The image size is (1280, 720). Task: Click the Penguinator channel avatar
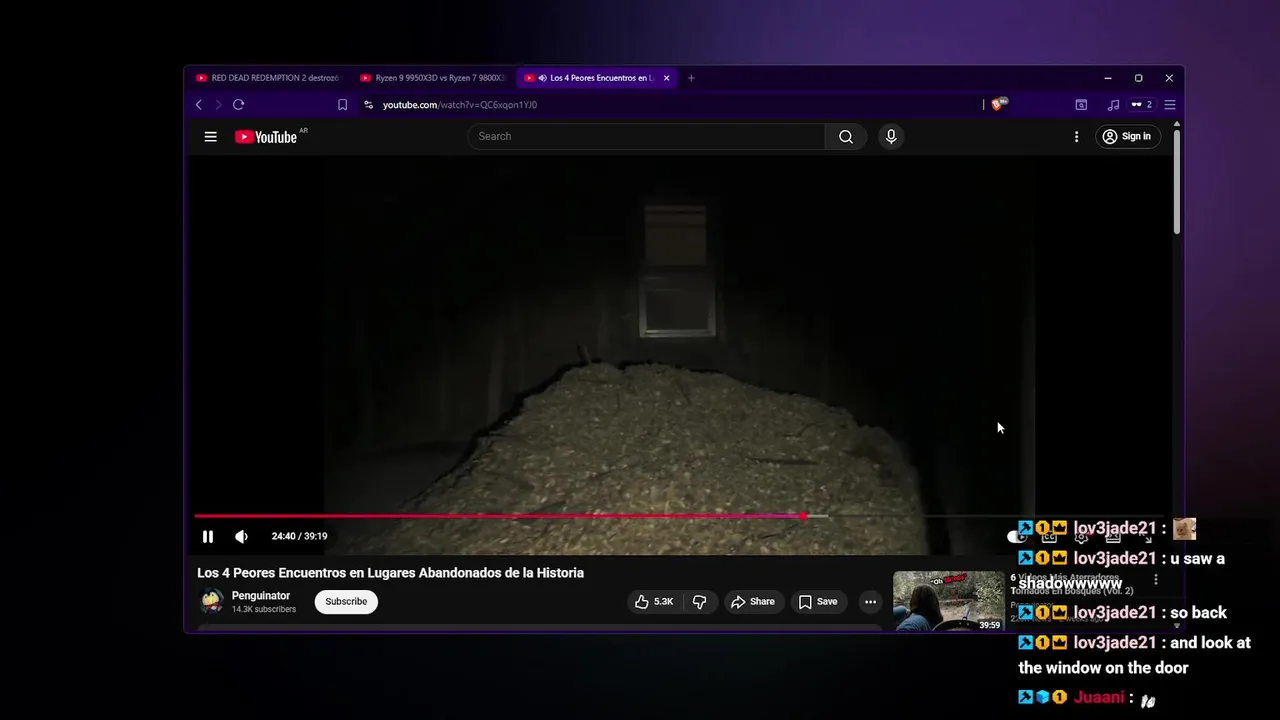pyautogui.click(x=212, y=601)
